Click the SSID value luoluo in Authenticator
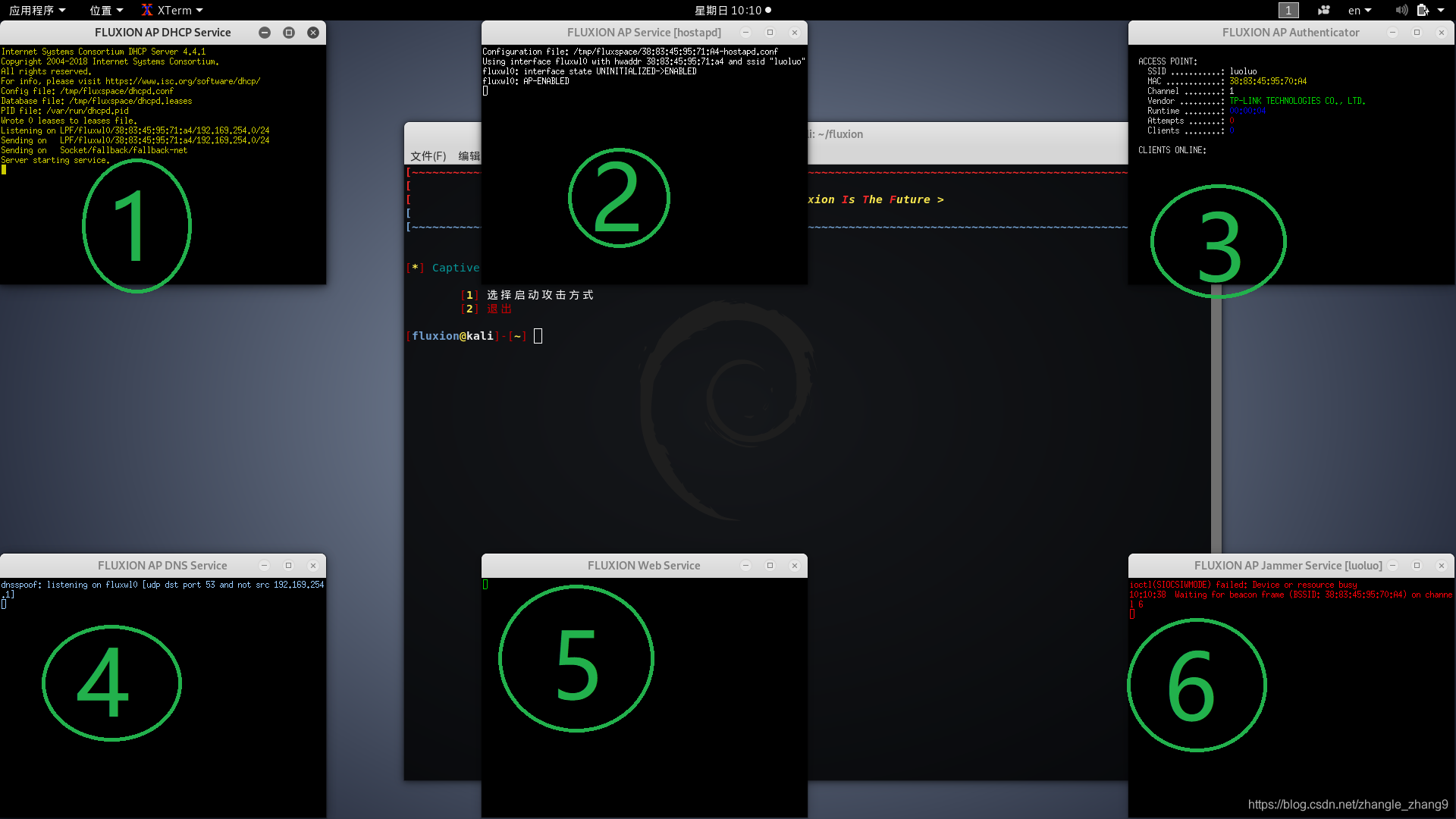 tap(1243, 71)
